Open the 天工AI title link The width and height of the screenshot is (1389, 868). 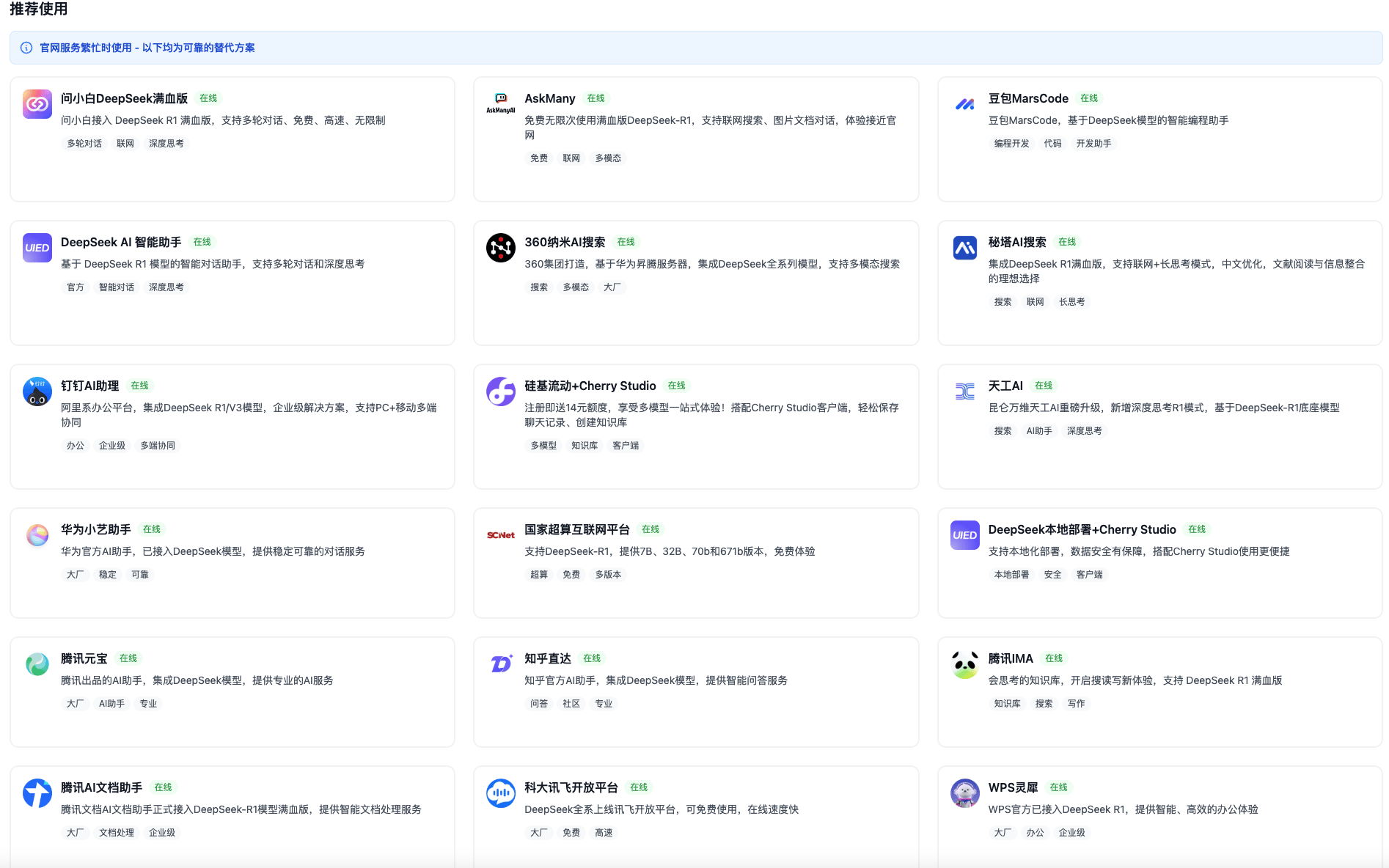click(x=1005, y=386)
